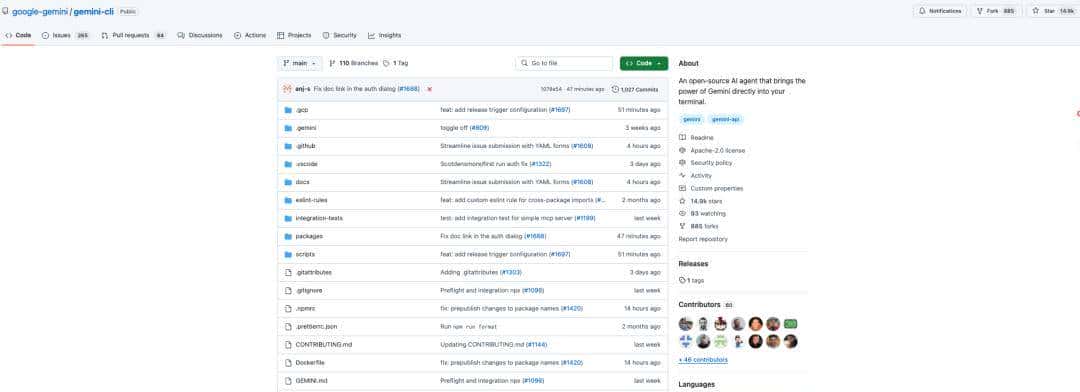Viewport: 1080px width, 392px height.
Task: Open the main branch dropdown
Action: 300,63
